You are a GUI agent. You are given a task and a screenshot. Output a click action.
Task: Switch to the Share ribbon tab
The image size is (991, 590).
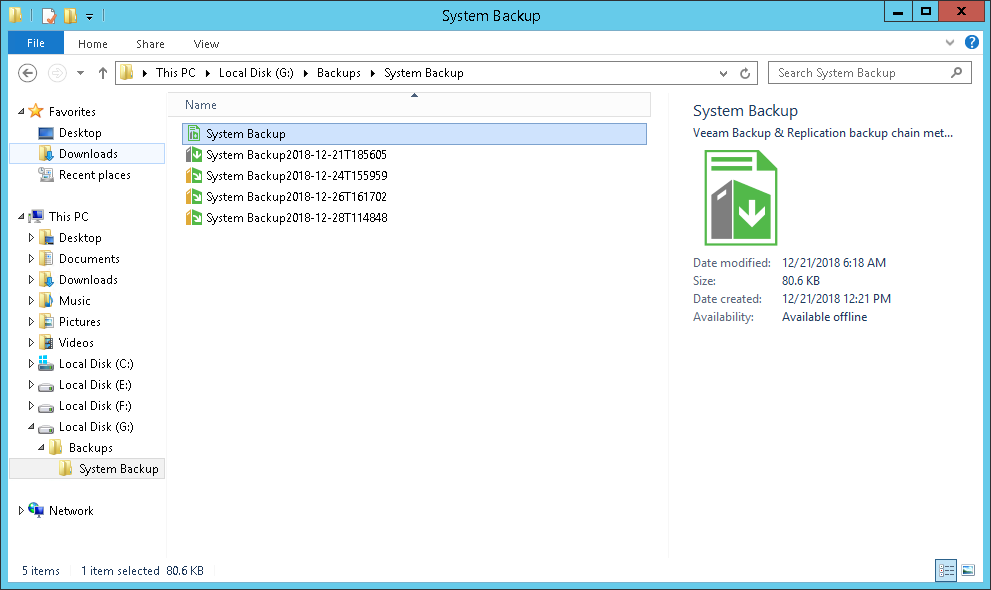[150, 44]
